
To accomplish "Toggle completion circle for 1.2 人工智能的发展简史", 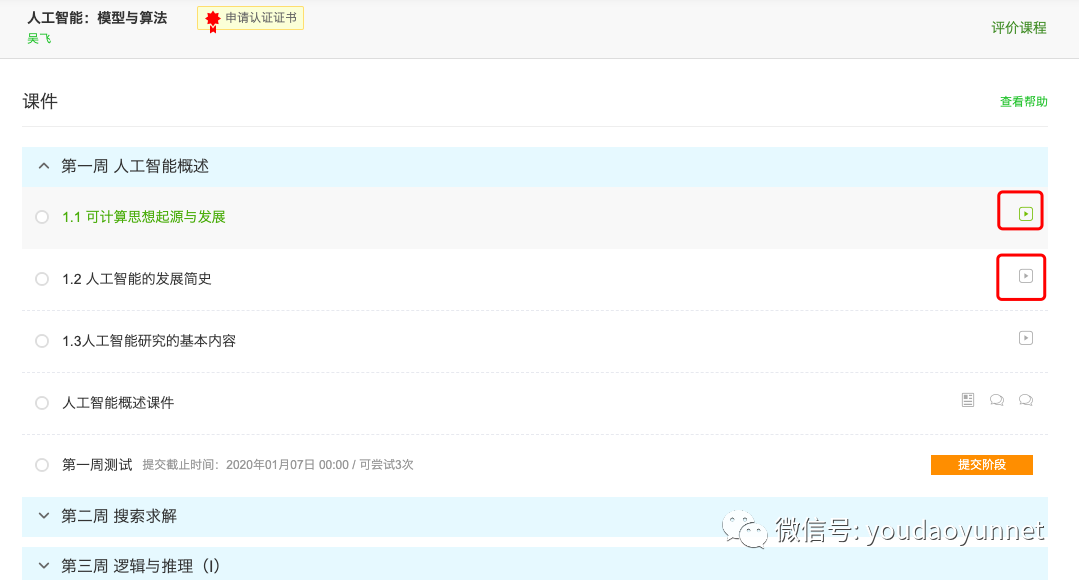I will pyautogui.click(x=42, y=279).
